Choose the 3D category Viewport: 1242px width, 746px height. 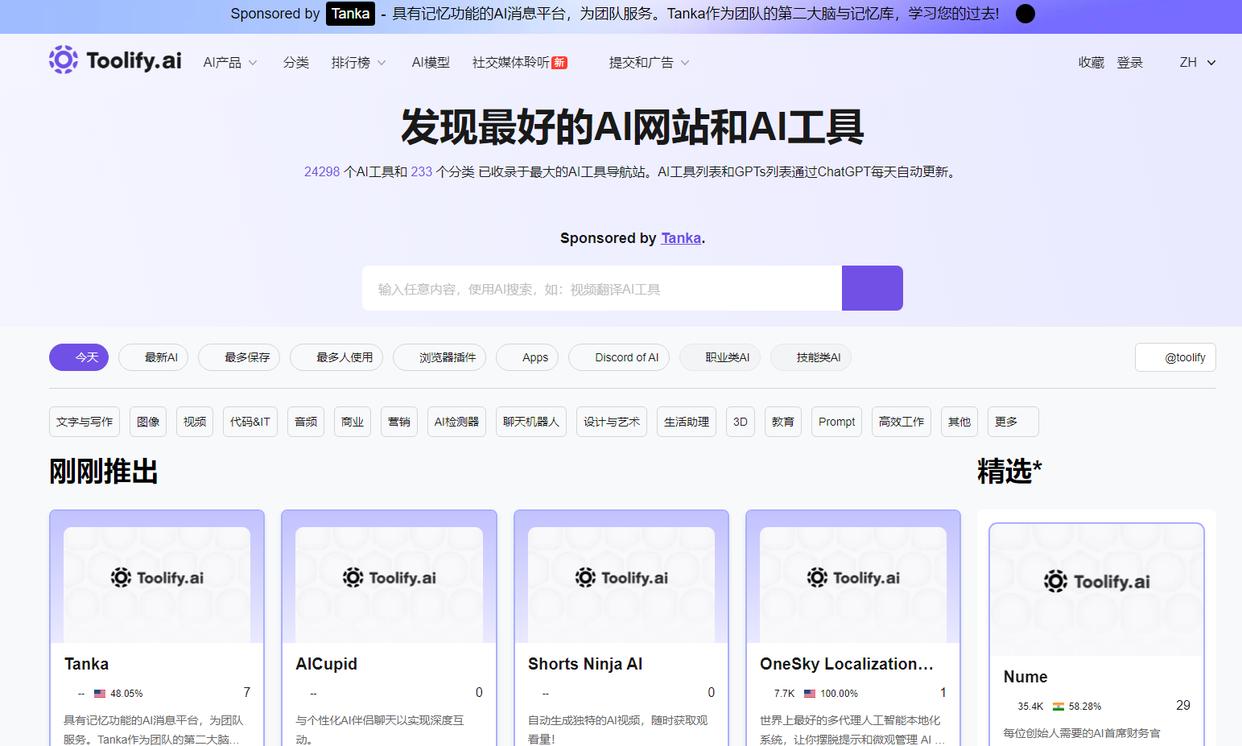(740, 422)
